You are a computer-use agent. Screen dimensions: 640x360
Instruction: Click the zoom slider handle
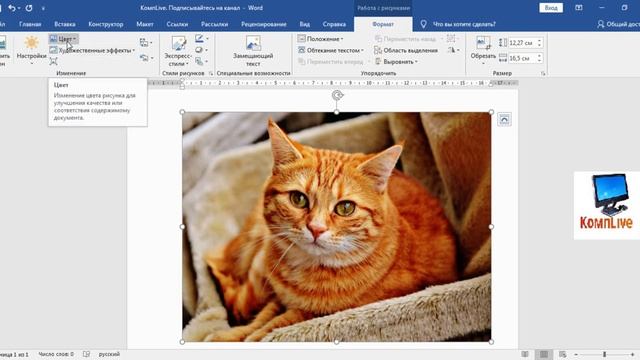point(604,354)
